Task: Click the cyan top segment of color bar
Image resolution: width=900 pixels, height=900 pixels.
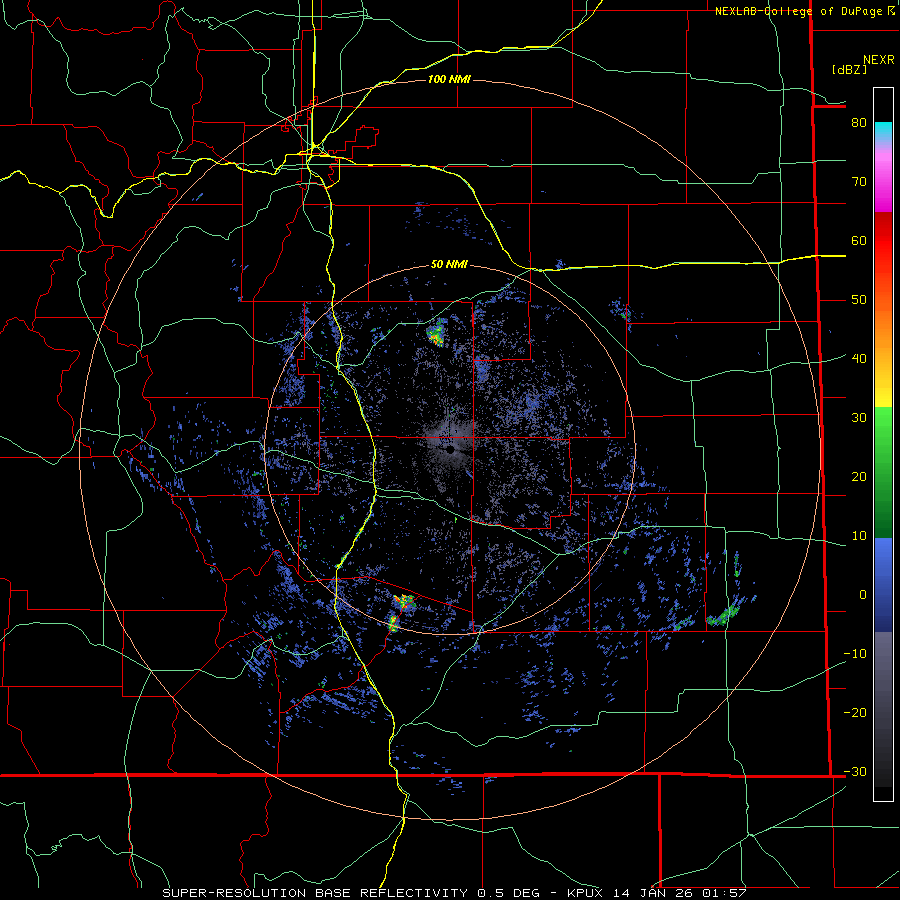Action: (883, 132)
